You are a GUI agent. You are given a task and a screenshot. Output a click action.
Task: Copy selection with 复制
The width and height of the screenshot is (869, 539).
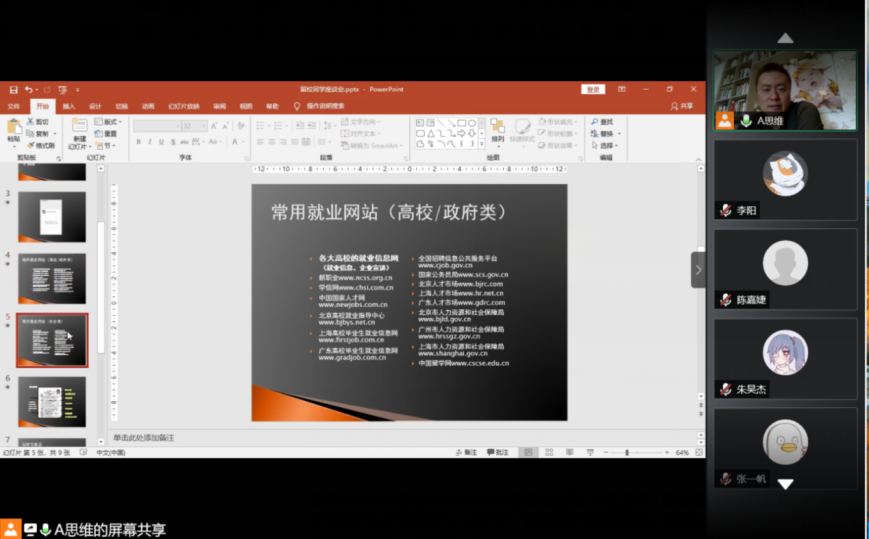point(38,134)
